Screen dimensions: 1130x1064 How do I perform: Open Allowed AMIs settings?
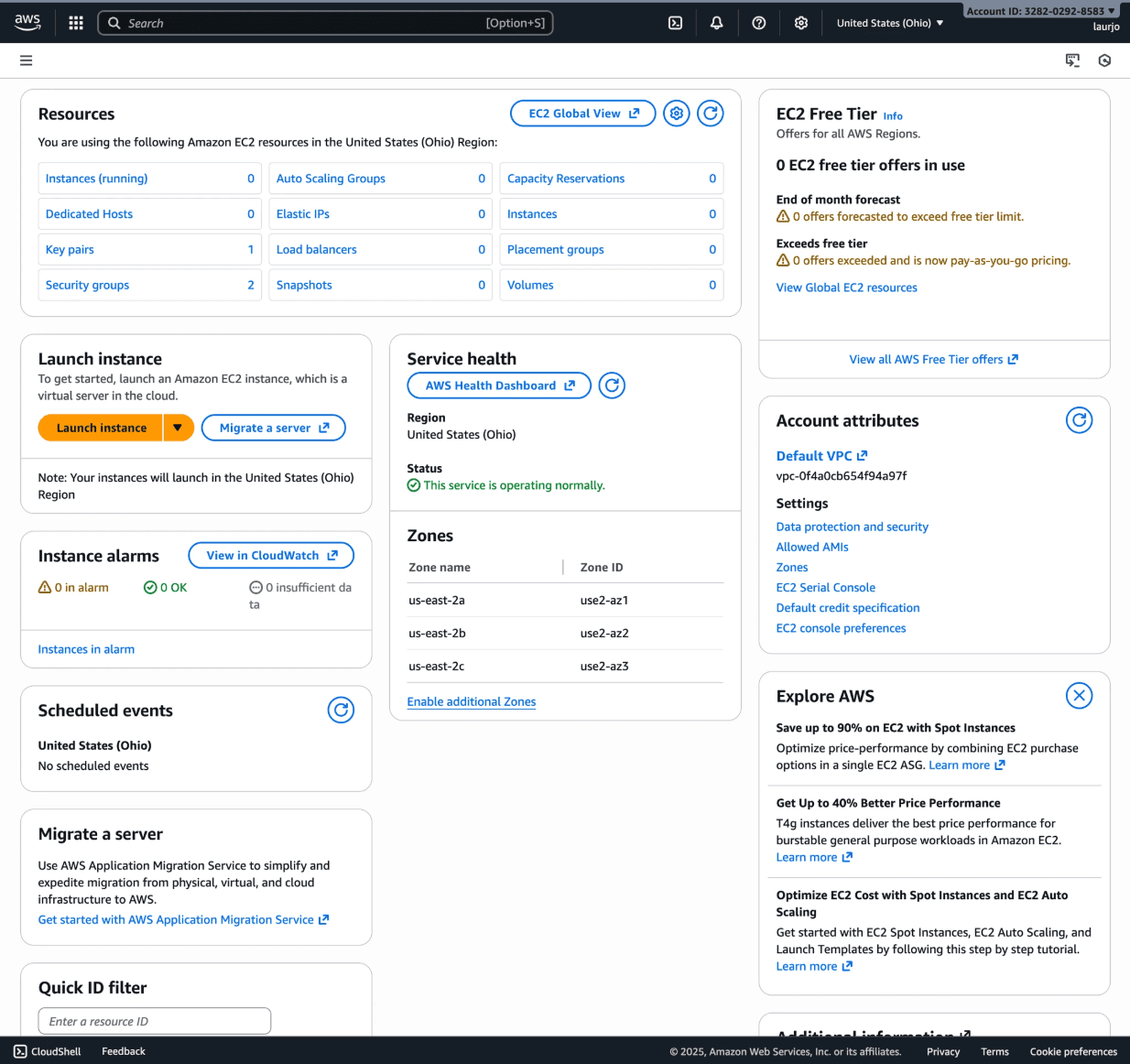click(812, 547)
